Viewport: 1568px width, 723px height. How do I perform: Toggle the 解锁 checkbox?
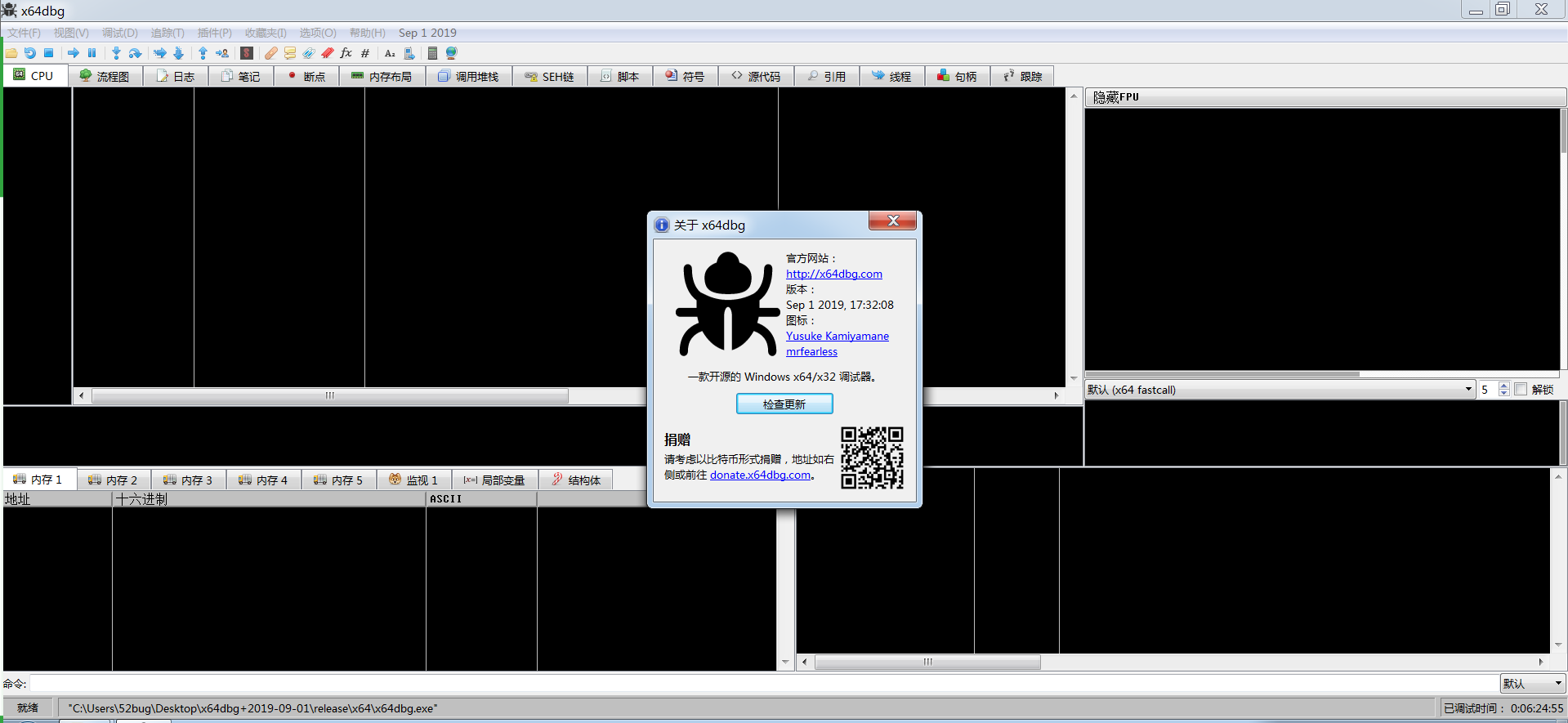(1521, 390)
